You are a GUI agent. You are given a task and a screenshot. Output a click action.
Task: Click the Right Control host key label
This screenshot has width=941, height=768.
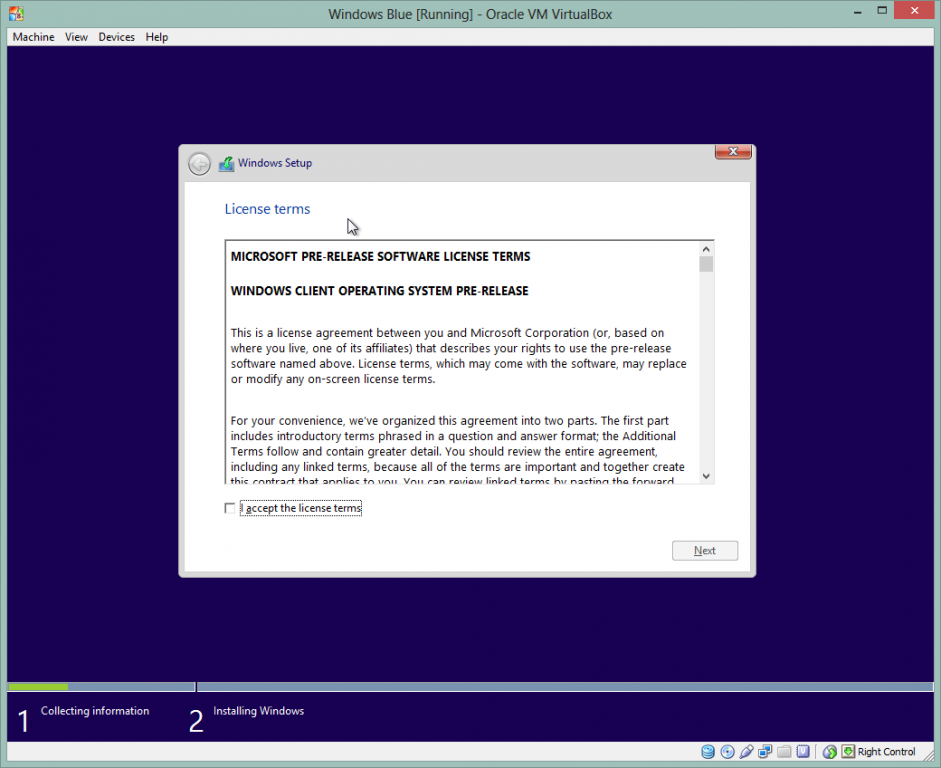[x=886, y=752]
